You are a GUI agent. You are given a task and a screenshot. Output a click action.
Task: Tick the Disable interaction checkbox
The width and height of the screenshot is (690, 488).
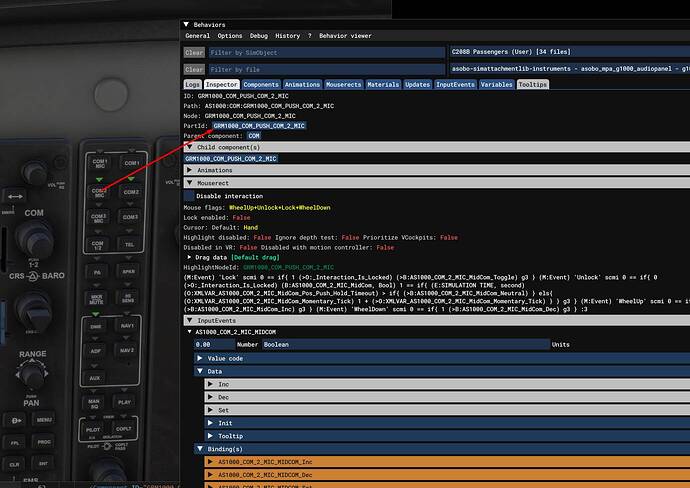click(x=190, y=196)
